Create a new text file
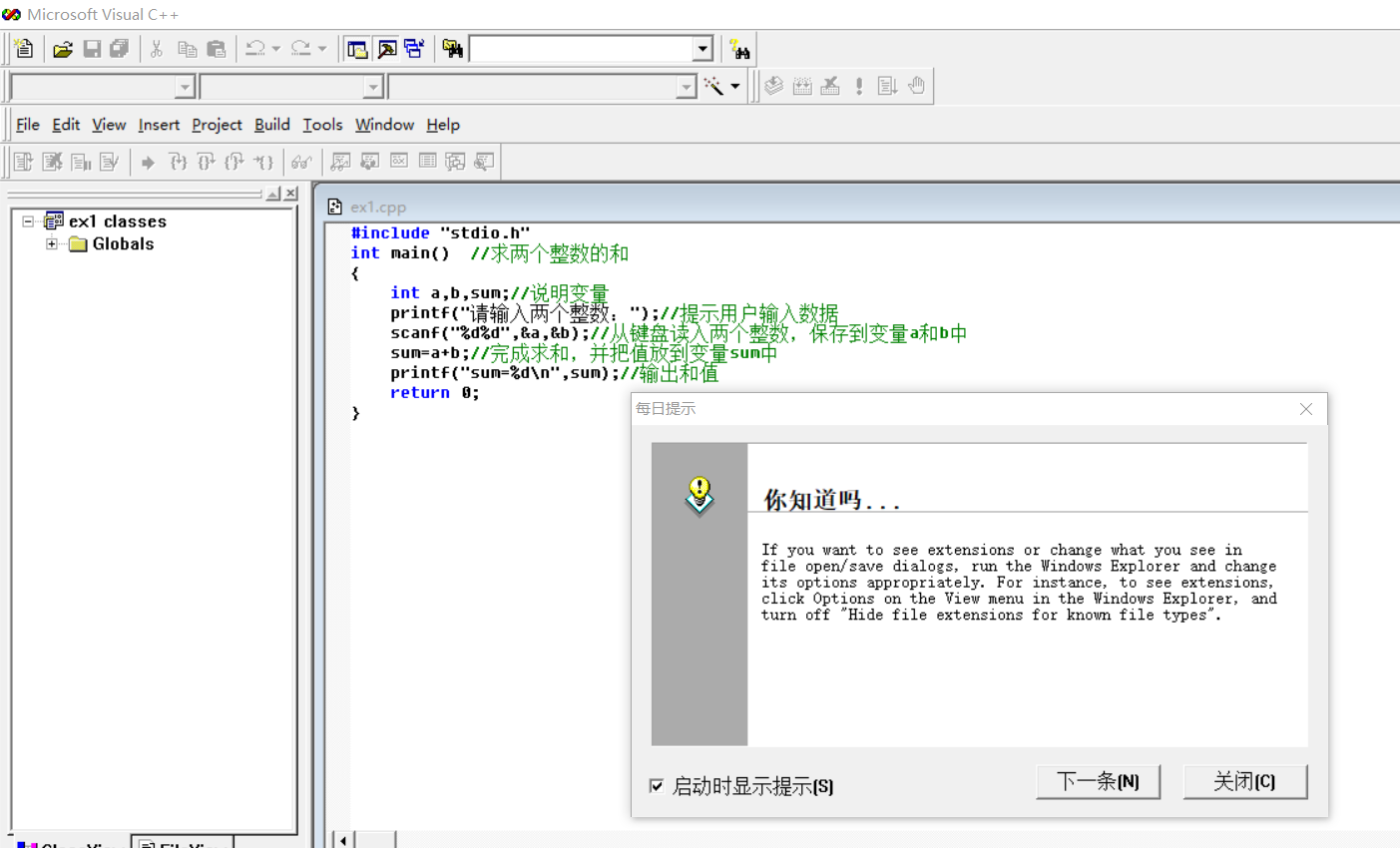The image size is (1400, 848). 23,48
